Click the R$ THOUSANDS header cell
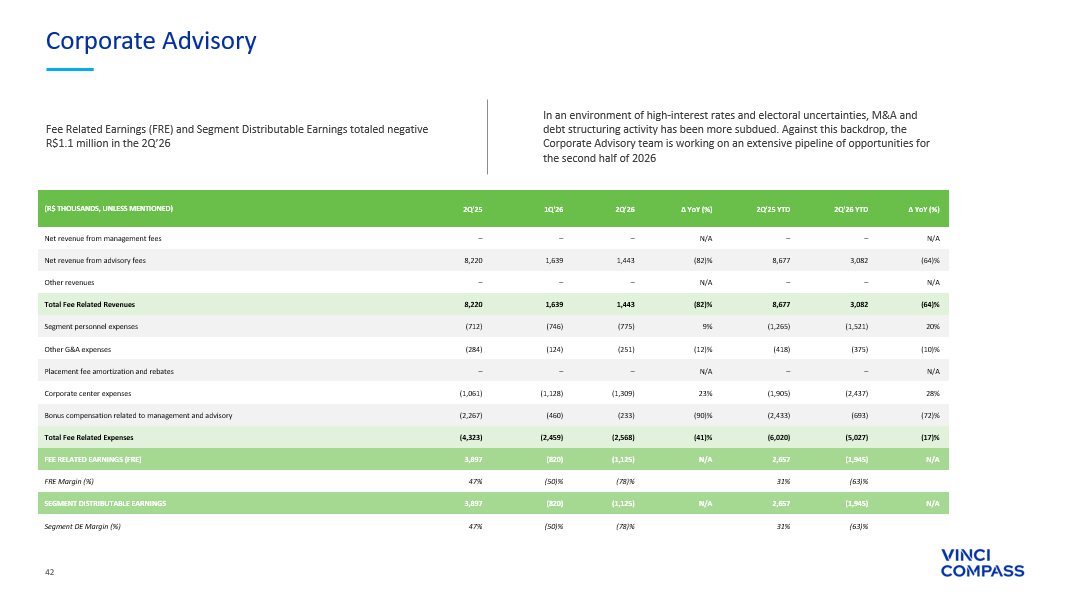The width and height of the screenshot is (1069, 600). tap(108, 209)
